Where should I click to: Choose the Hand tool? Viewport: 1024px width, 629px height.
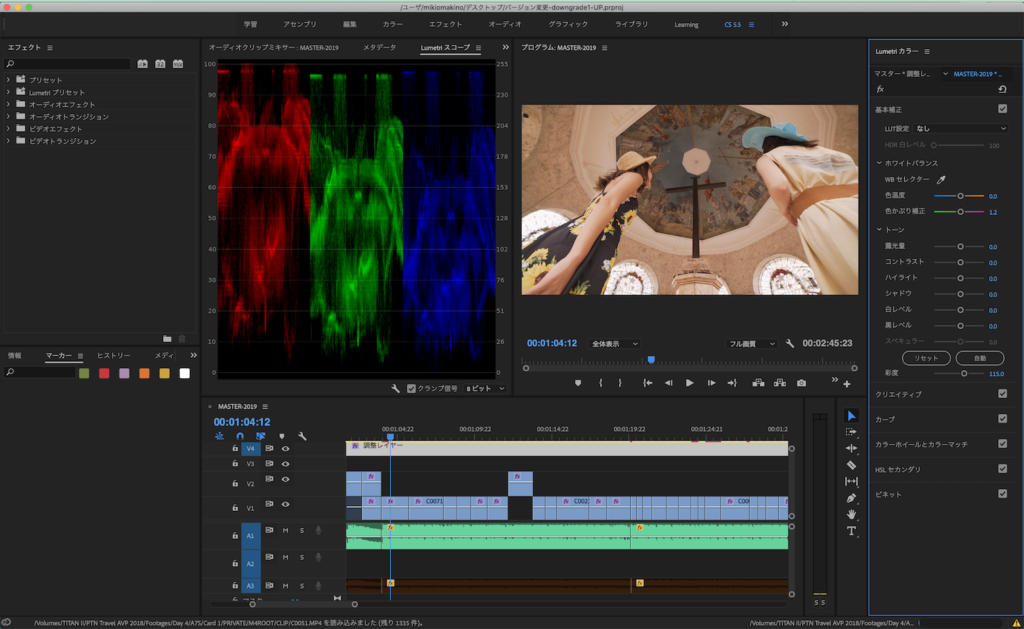click(851, 514)
